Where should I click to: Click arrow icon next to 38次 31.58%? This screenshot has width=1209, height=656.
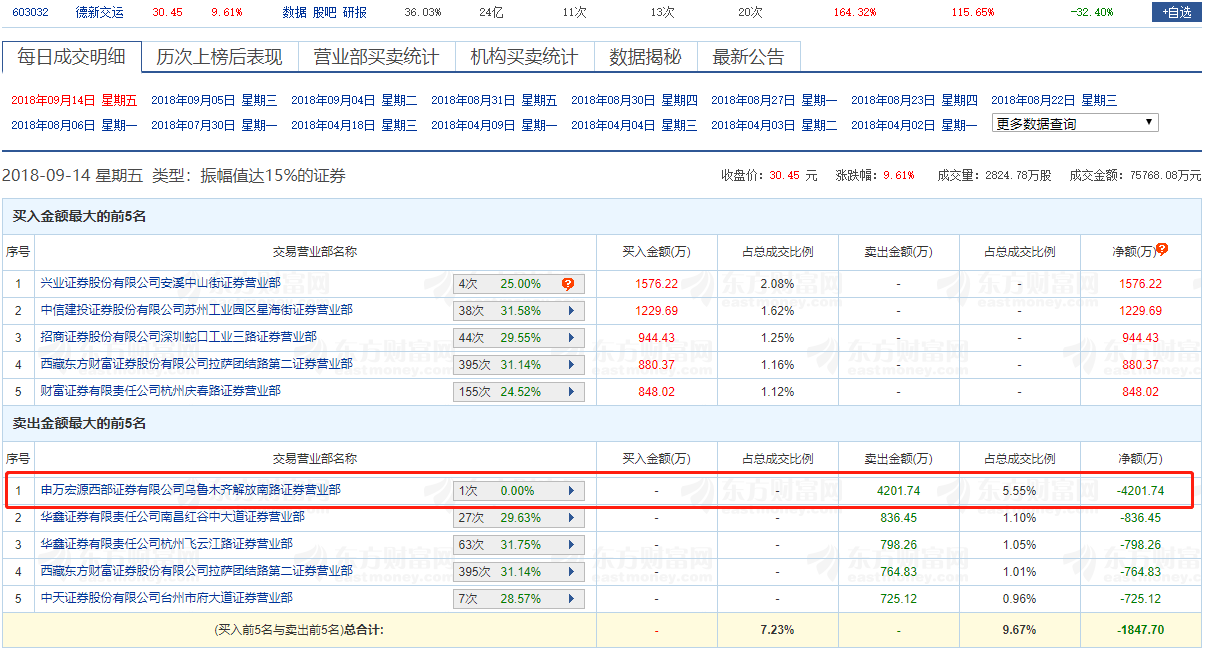click(571, 311)
